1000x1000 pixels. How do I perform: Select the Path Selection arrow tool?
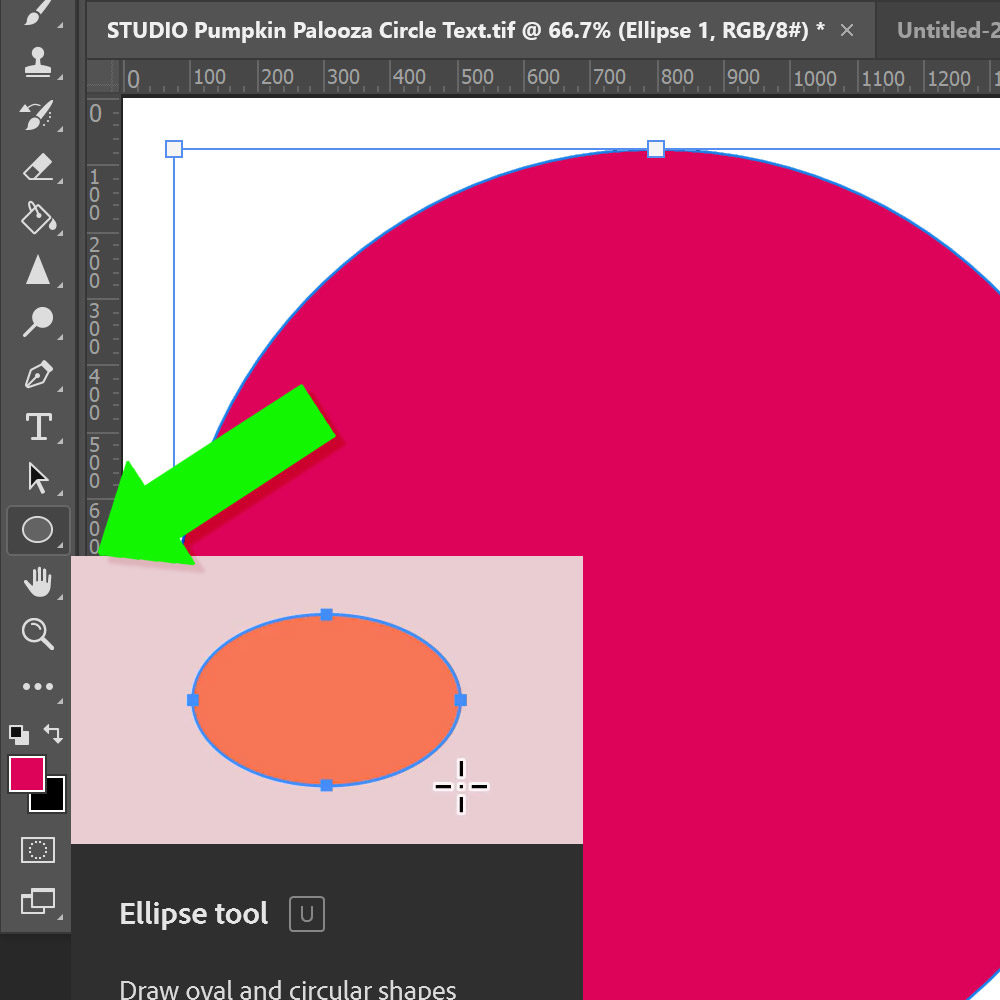pos(38,478)
